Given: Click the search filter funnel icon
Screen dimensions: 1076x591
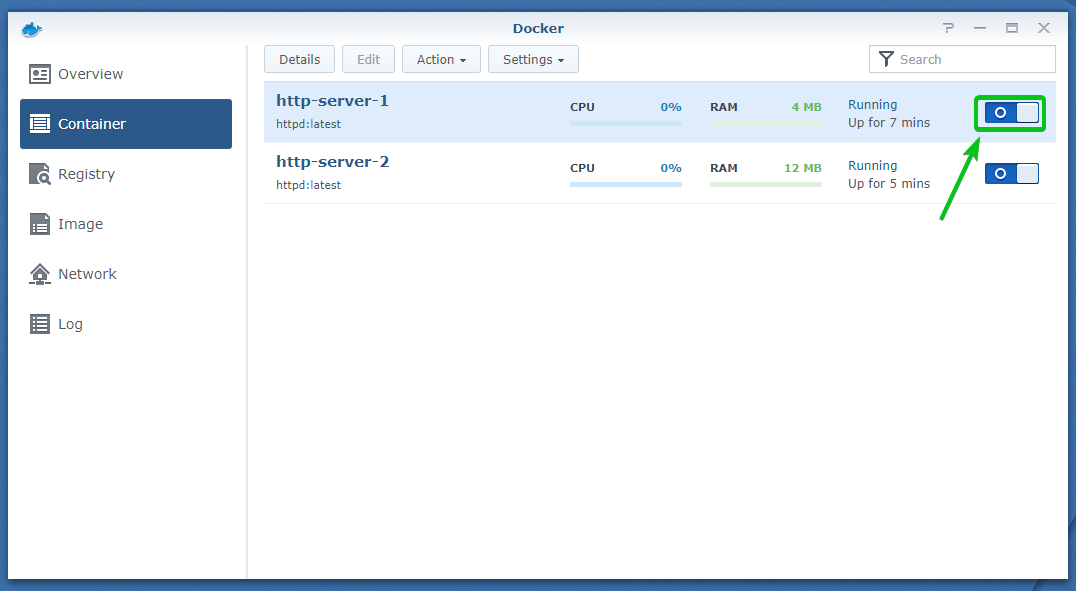Looking at the screenshot, I should pyautogui.click(x=885, y=59).
